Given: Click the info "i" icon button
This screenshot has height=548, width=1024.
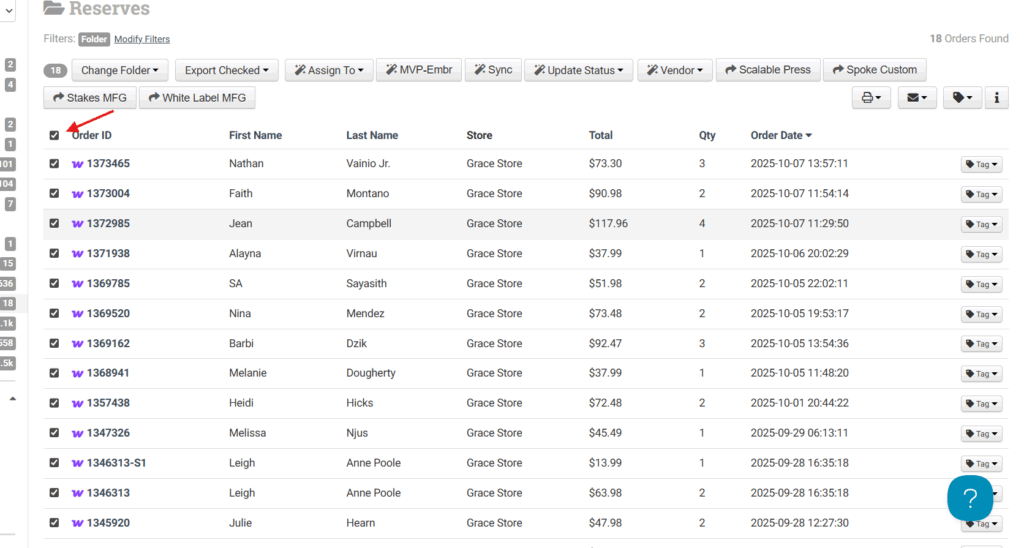Looking at the screenshot, I should coord(996,98).
